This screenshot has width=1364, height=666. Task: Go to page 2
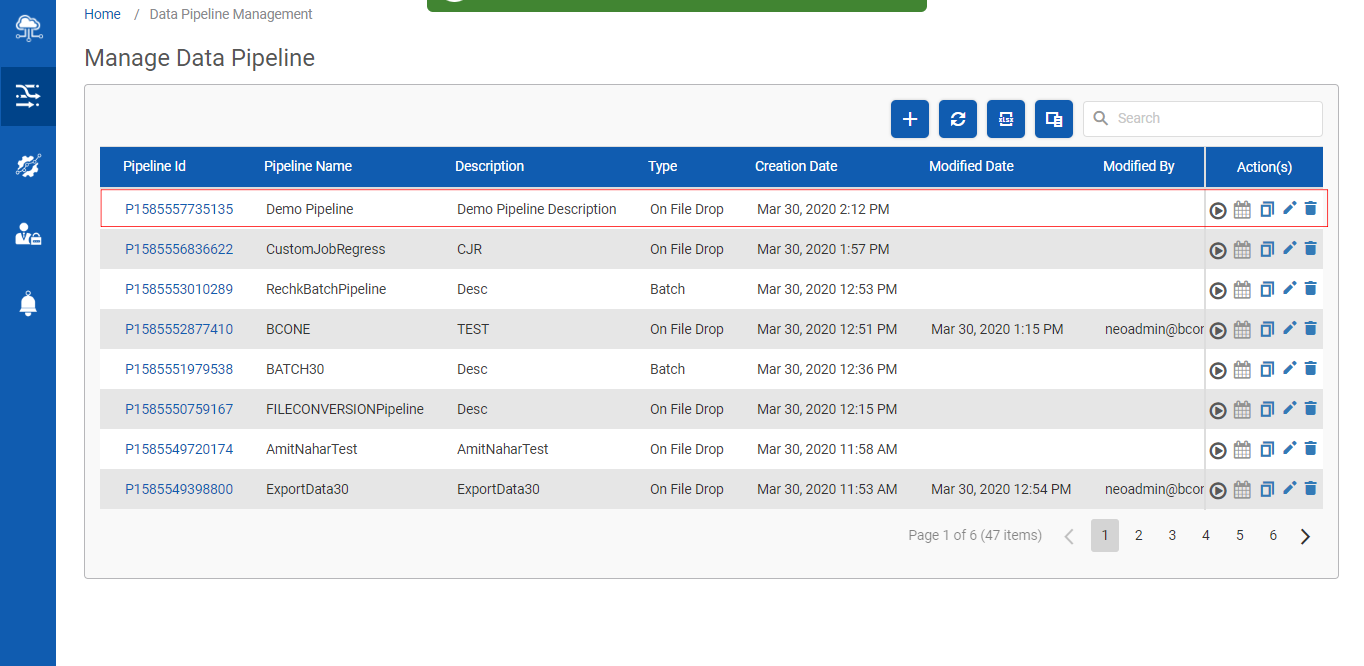tap(1139, 535)
